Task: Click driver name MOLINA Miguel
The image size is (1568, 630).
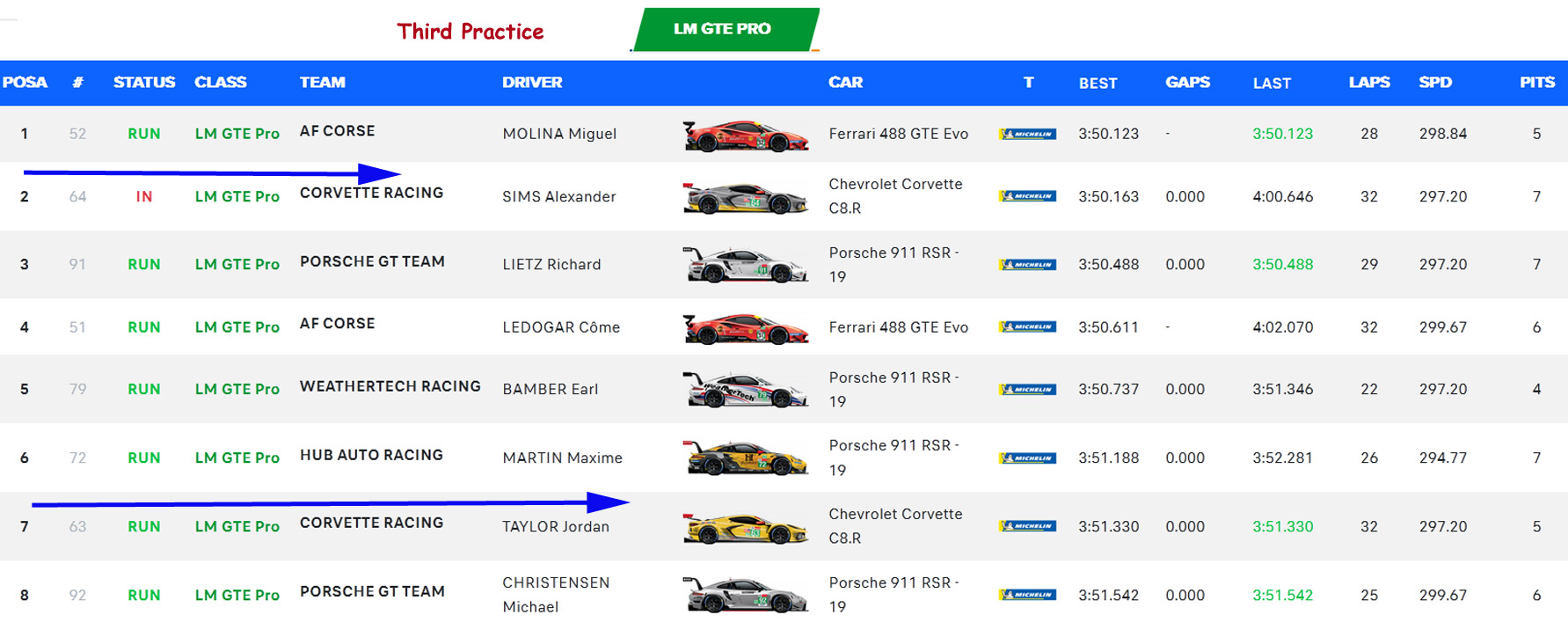Action: tap(559, 134)
